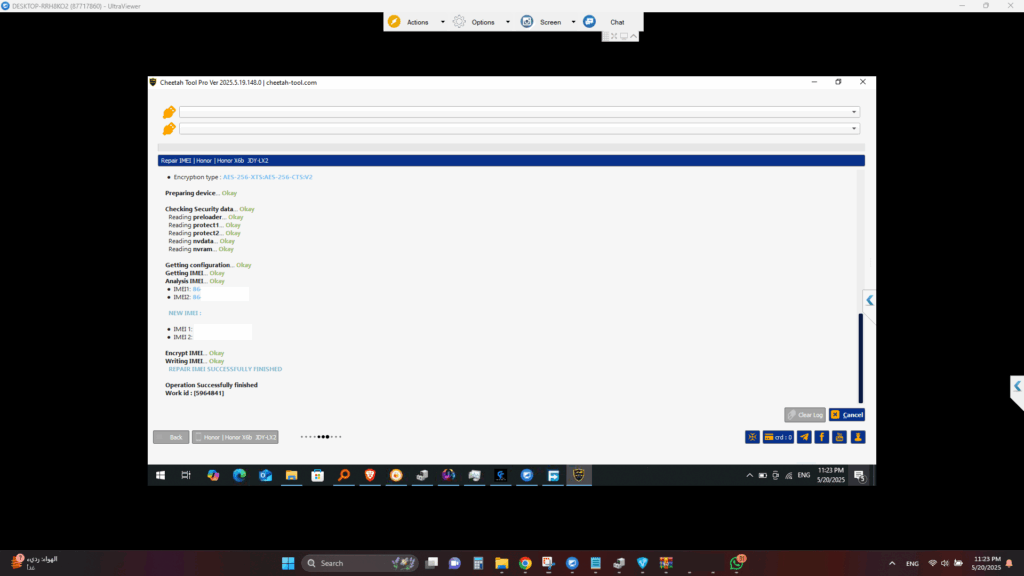Open the second combo box dropdown arrow
This screenshot has width=1024, height=576.
point(854,128)
